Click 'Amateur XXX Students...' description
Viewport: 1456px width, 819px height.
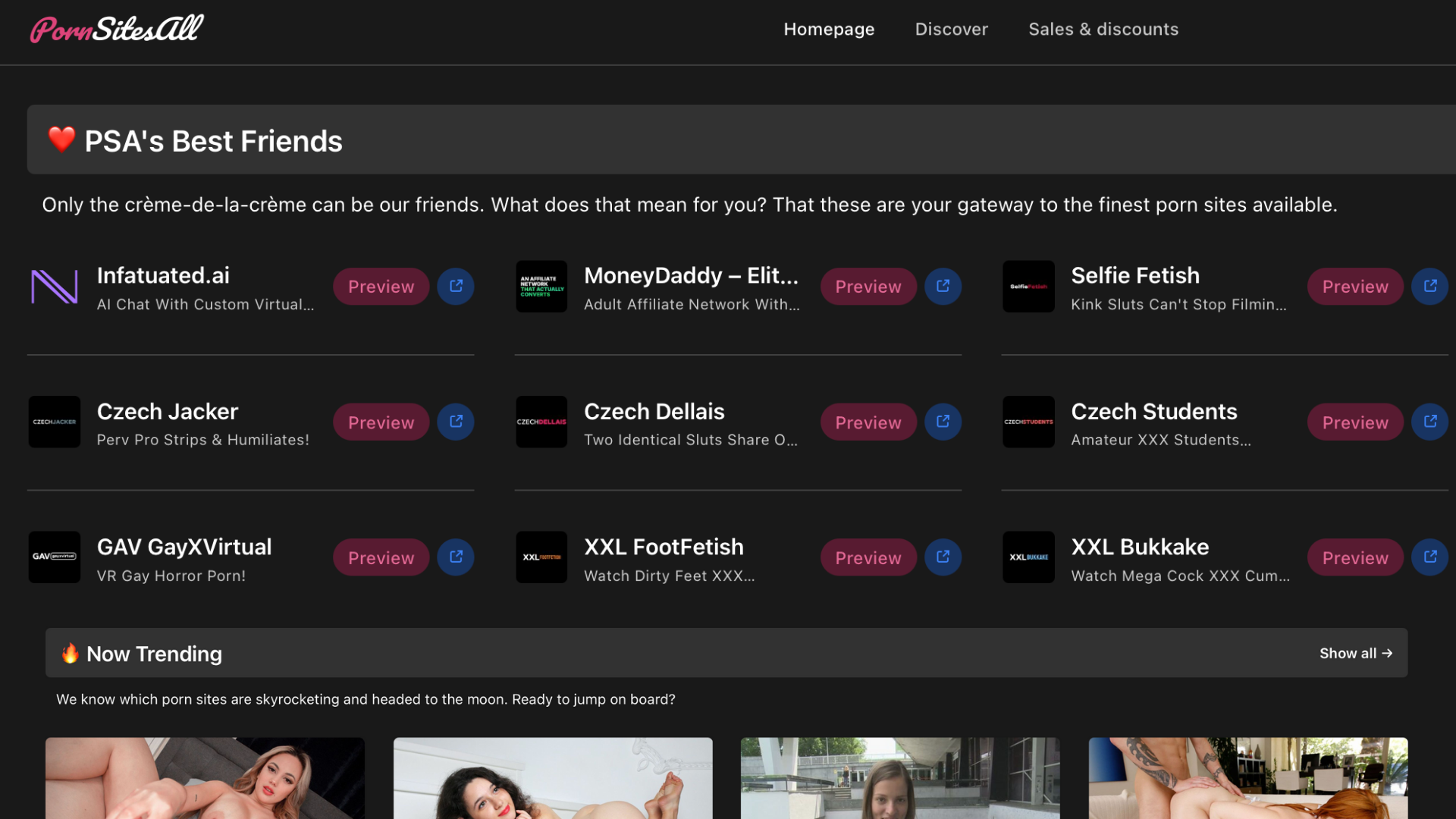click(1161, 440)
